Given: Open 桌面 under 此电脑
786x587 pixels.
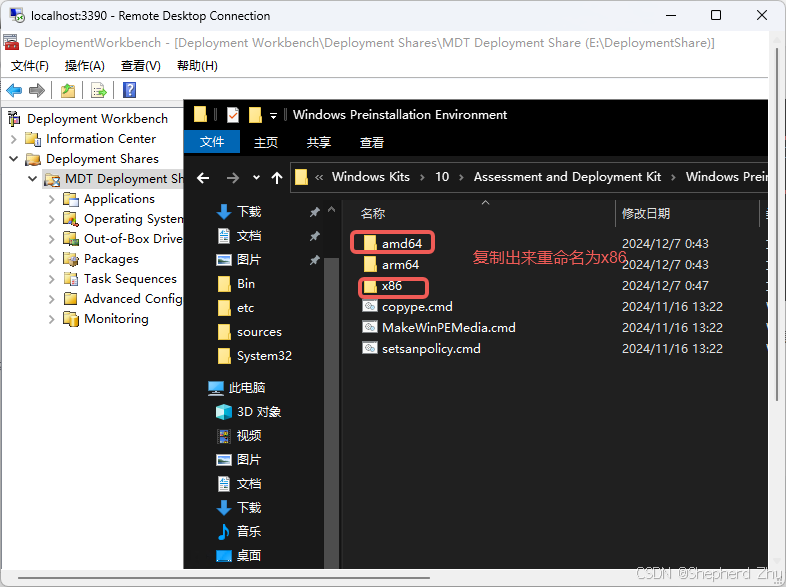Looking at the screenshot, I should [x=249, y=556].
